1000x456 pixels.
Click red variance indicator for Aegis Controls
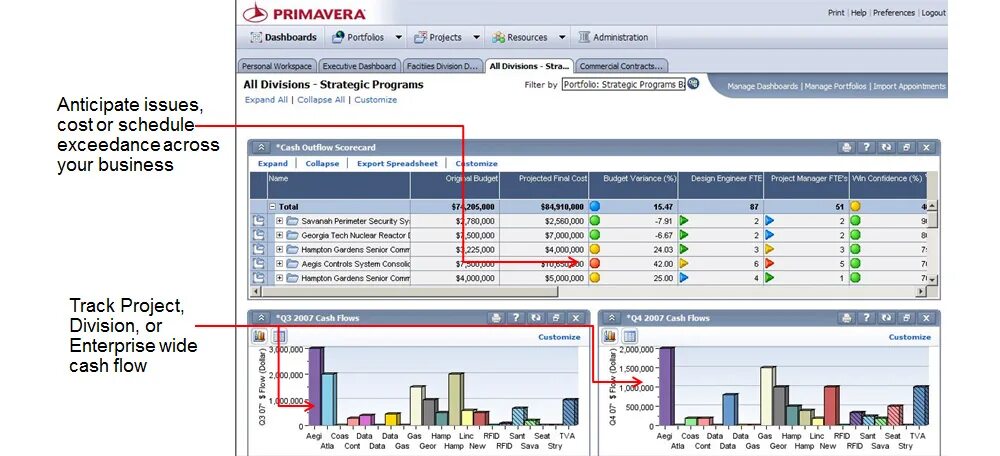point(595,263)
